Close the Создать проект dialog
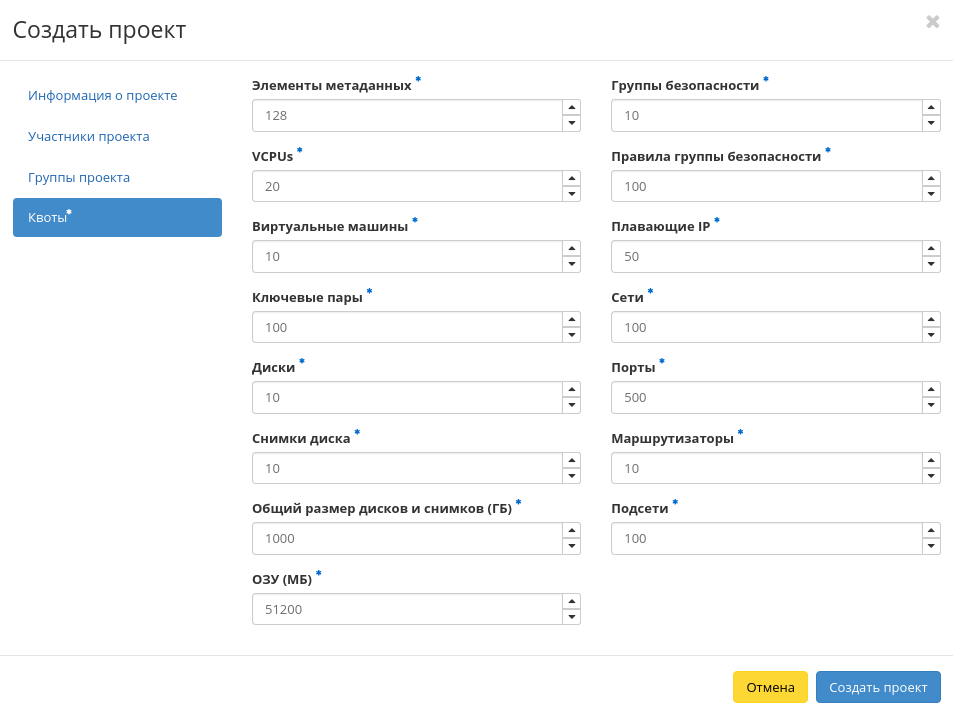This screenshot has width=953, height=715. point(932,22)
